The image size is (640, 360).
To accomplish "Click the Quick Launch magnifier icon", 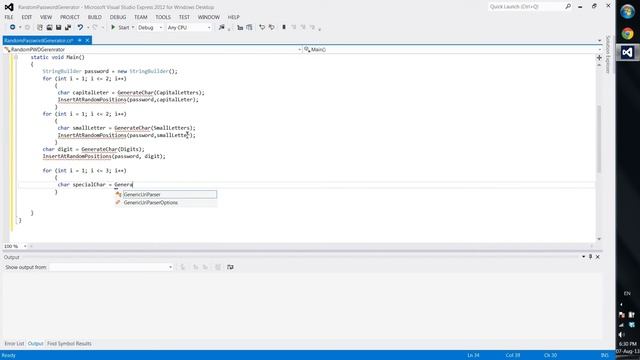I will (568, 7).
